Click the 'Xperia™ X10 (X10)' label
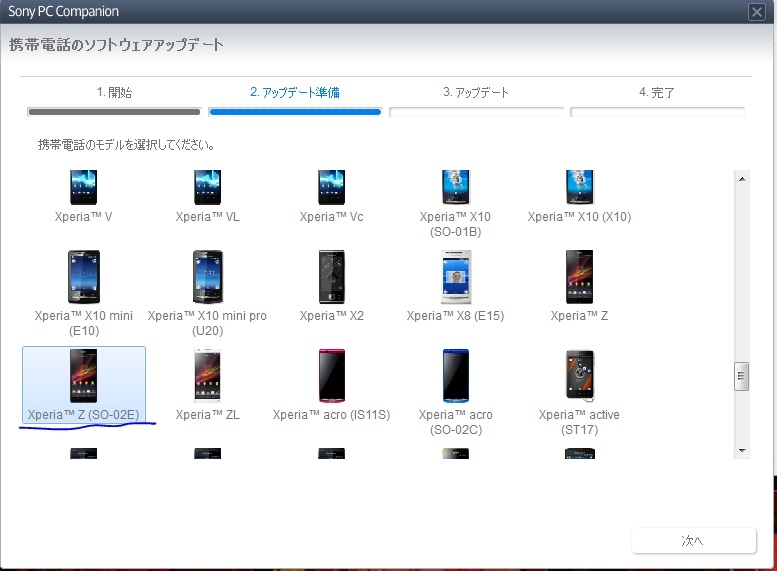This screenshot has width=777, height=571. tap(579, 217)
